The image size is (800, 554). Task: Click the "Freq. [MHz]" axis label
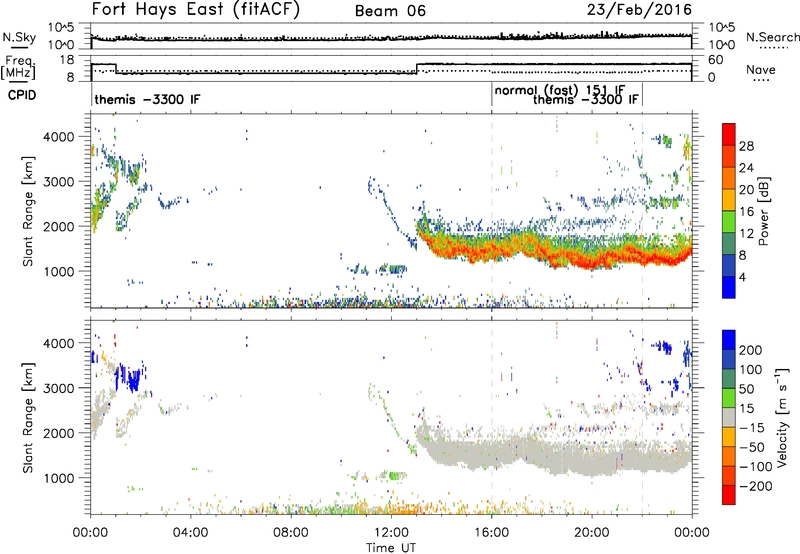[x=18, y=67]
